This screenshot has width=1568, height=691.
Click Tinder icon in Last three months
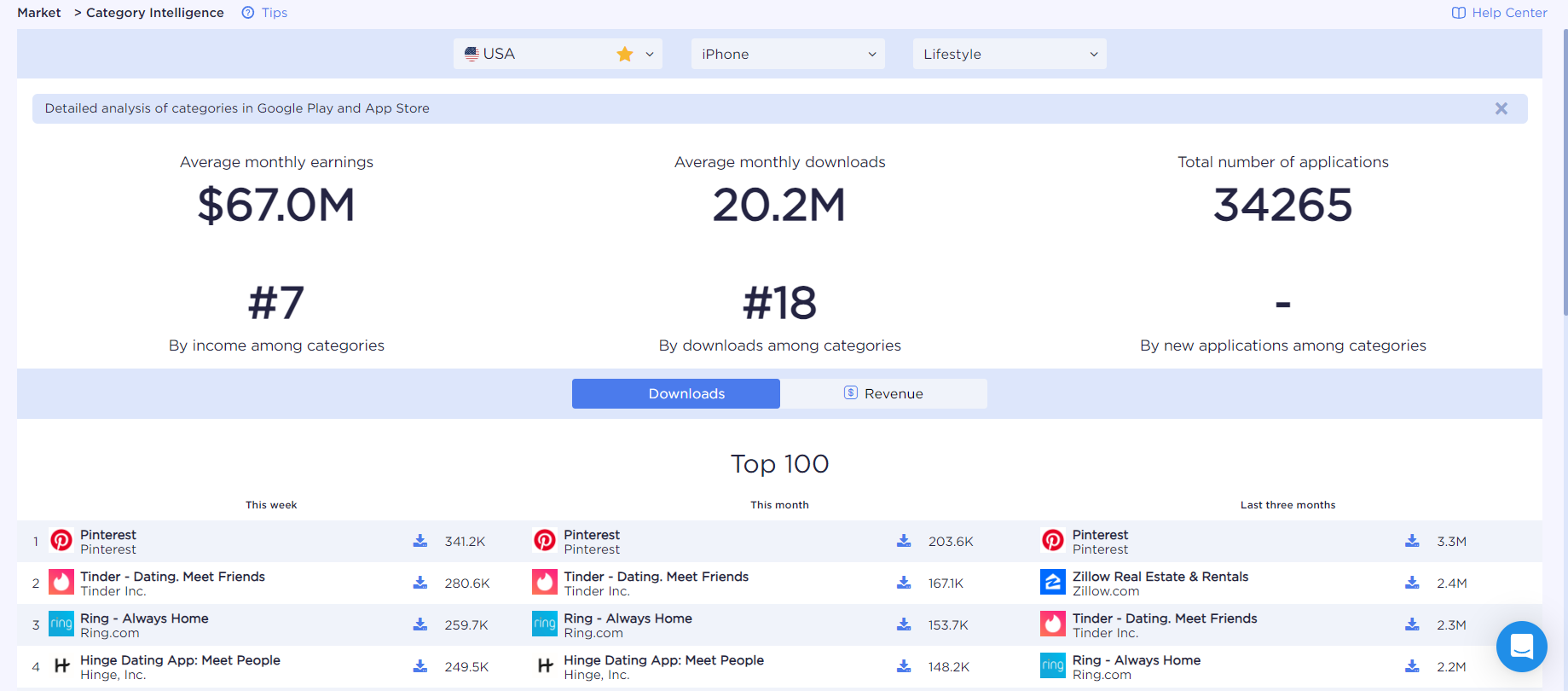click(1053, 624)
